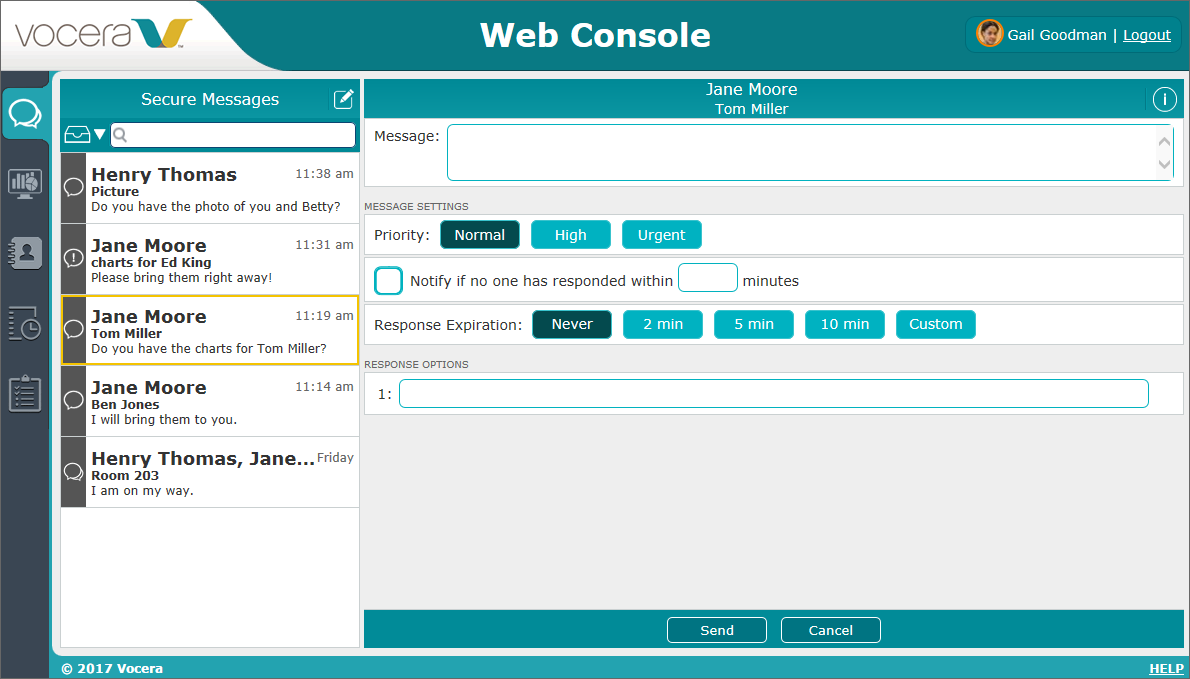Viewport: 1190px width, 679px height.
Task: Set response expiration to 10 min
Action: (845, 324)
